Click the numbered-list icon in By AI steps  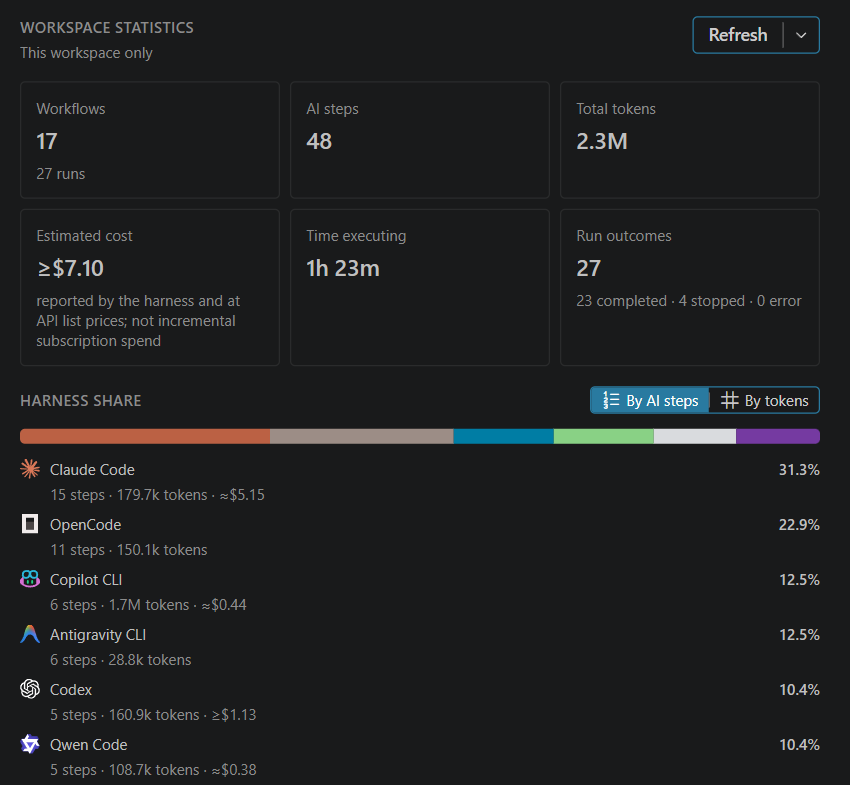(611, 400)
